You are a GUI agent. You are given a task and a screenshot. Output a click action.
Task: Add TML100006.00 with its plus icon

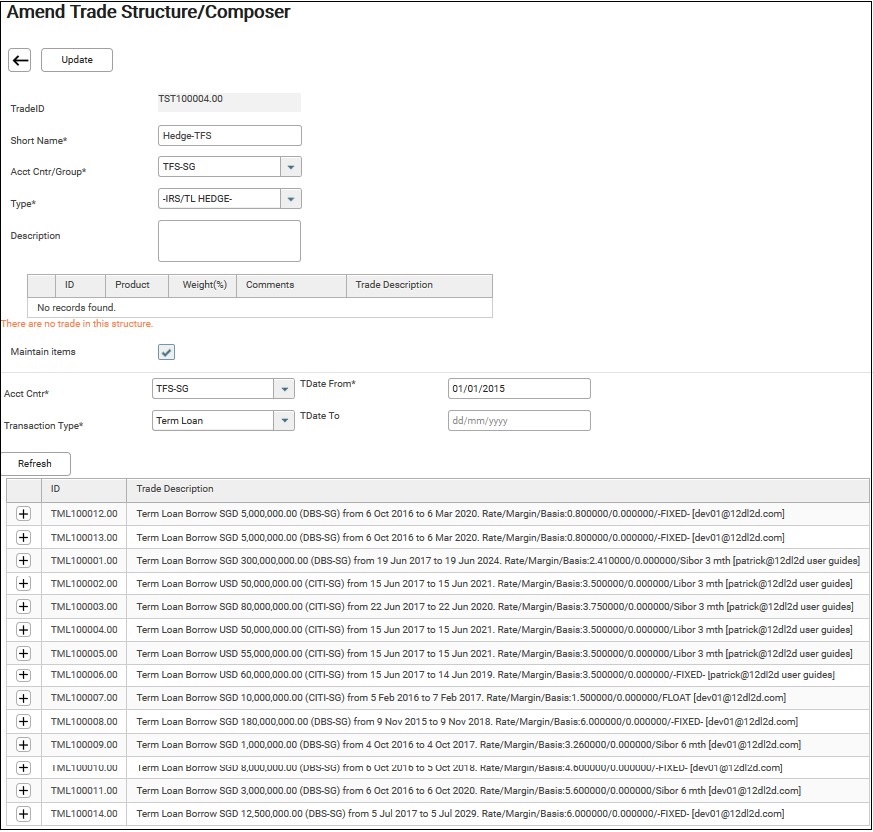[24, 675]
